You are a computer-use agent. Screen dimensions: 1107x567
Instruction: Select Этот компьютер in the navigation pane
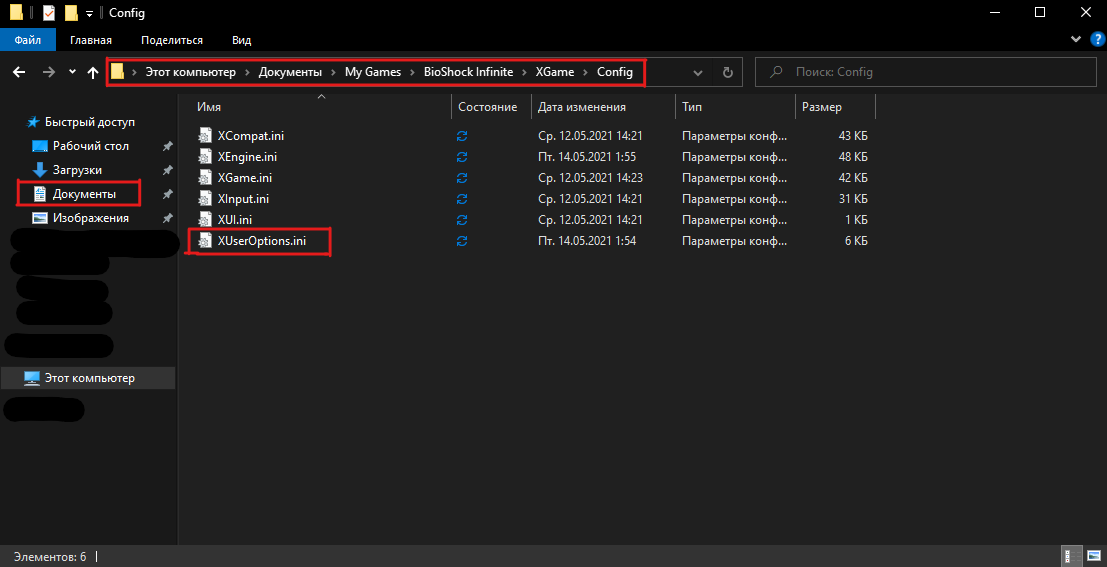point(88,378)
